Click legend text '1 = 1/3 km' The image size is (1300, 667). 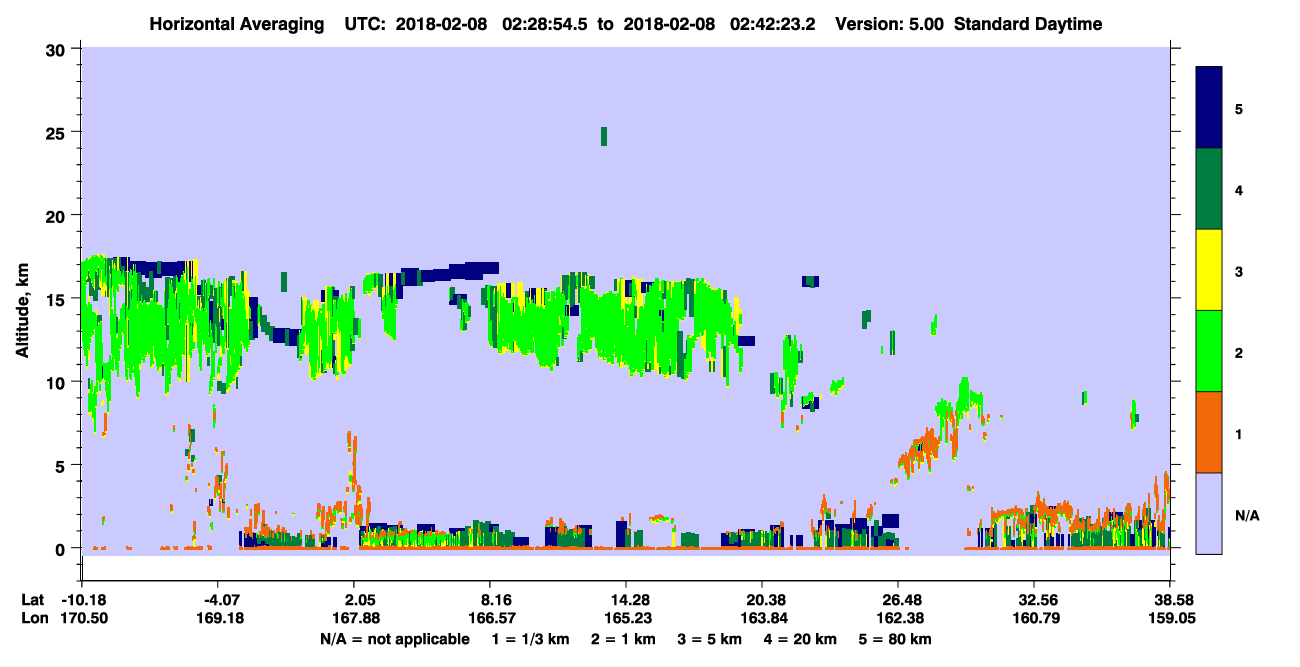tap(530, 638)
